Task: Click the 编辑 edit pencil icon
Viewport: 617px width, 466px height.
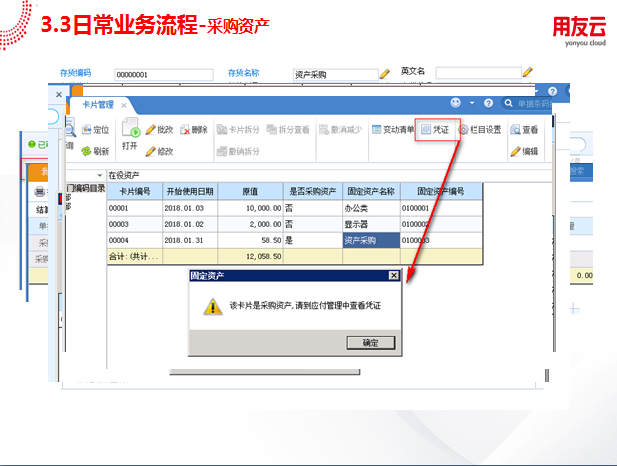Action: click(515, 151)
